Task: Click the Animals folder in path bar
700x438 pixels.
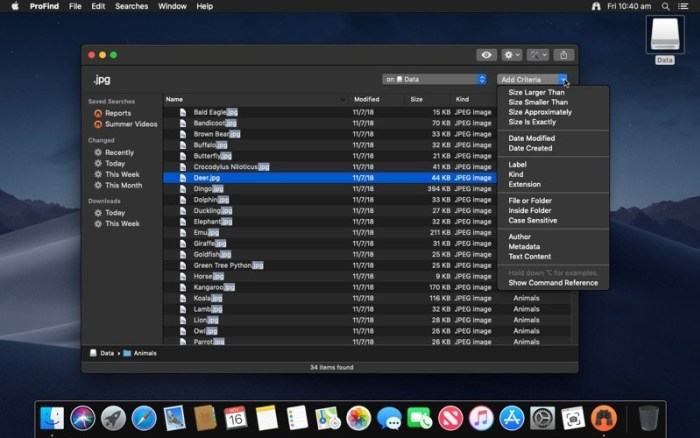Action: pyautogui.click(x=144, y=353)
